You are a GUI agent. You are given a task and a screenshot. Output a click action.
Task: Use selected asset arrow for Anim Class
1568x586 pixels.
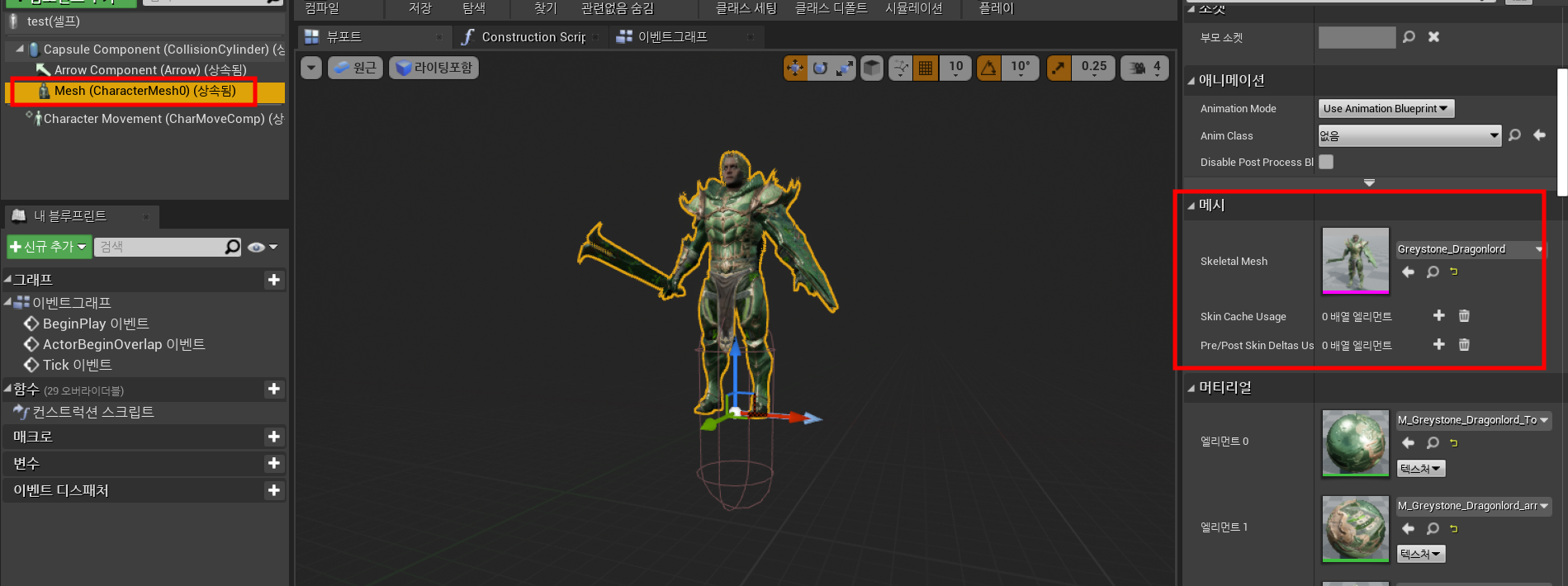point(1539,135)
